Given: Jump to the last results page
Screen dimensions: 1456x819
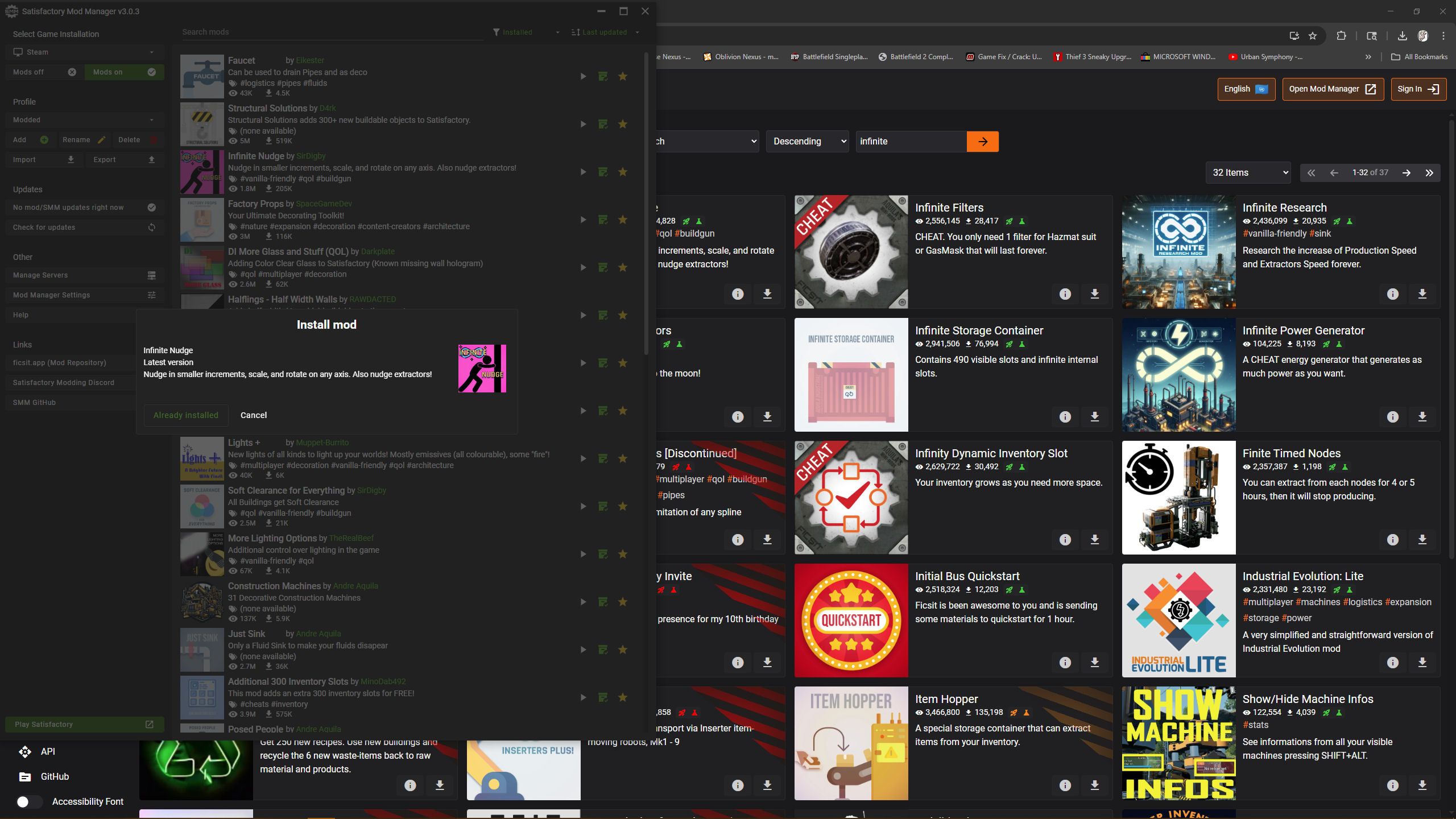Looking at the screenshot, I should pos(1429,173).
